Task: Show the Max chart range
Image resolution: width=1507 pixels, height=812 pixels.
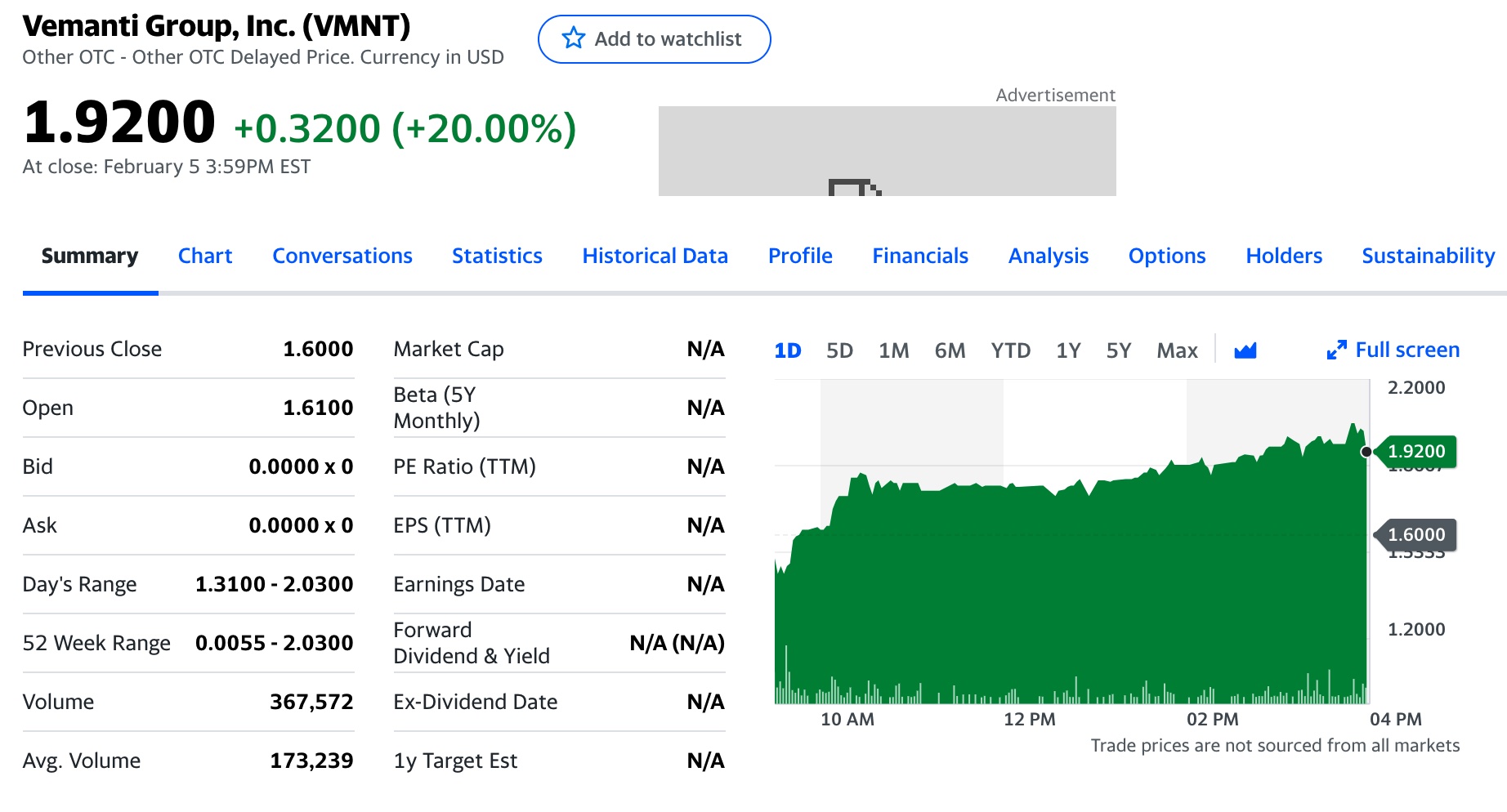Action: [1177, 350]
